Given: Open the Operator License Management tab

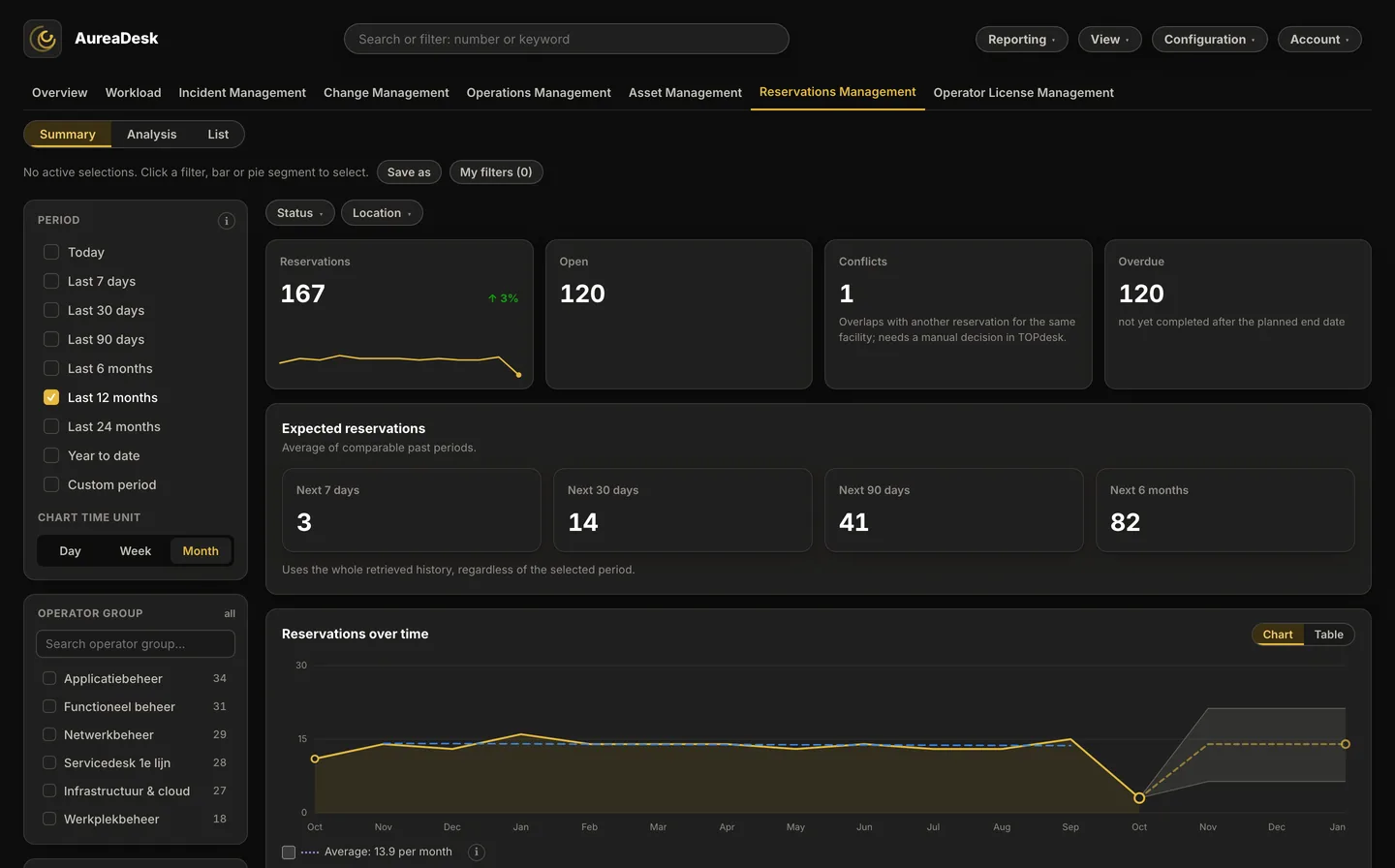Looking at the screenshot, I should 1023,93.
